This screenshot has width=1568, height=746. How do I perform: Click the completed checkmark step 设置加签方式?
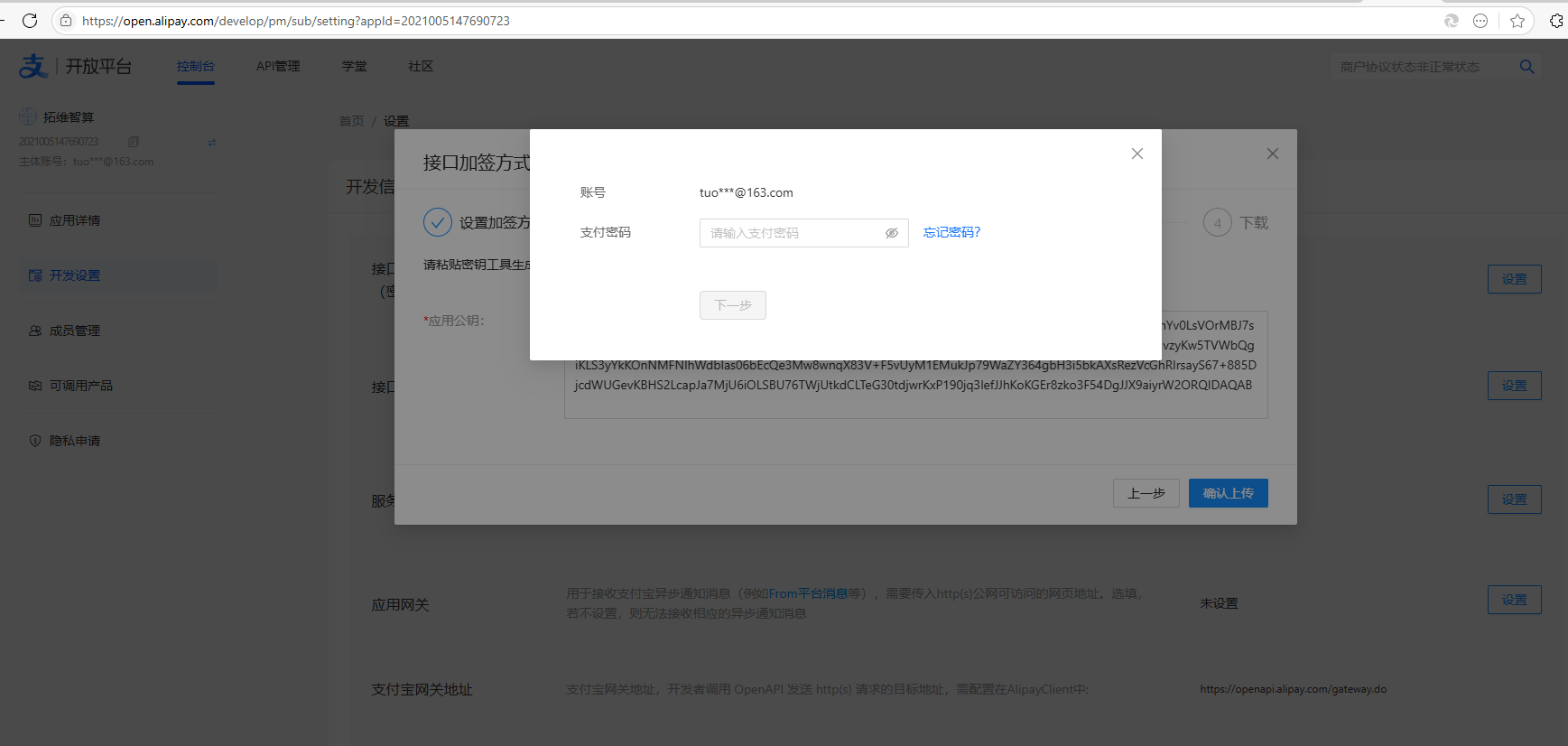click(x=438, y=222)
